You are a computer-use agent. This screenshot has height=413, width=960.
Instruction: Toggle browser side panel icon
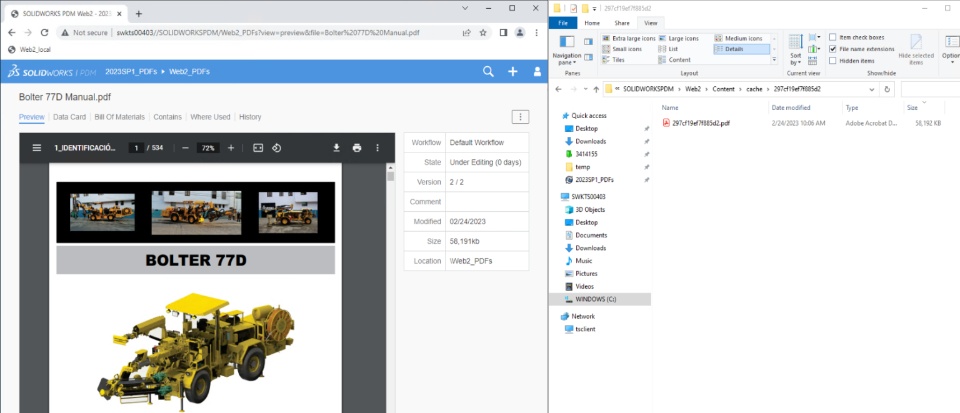(x=503, y=32)
